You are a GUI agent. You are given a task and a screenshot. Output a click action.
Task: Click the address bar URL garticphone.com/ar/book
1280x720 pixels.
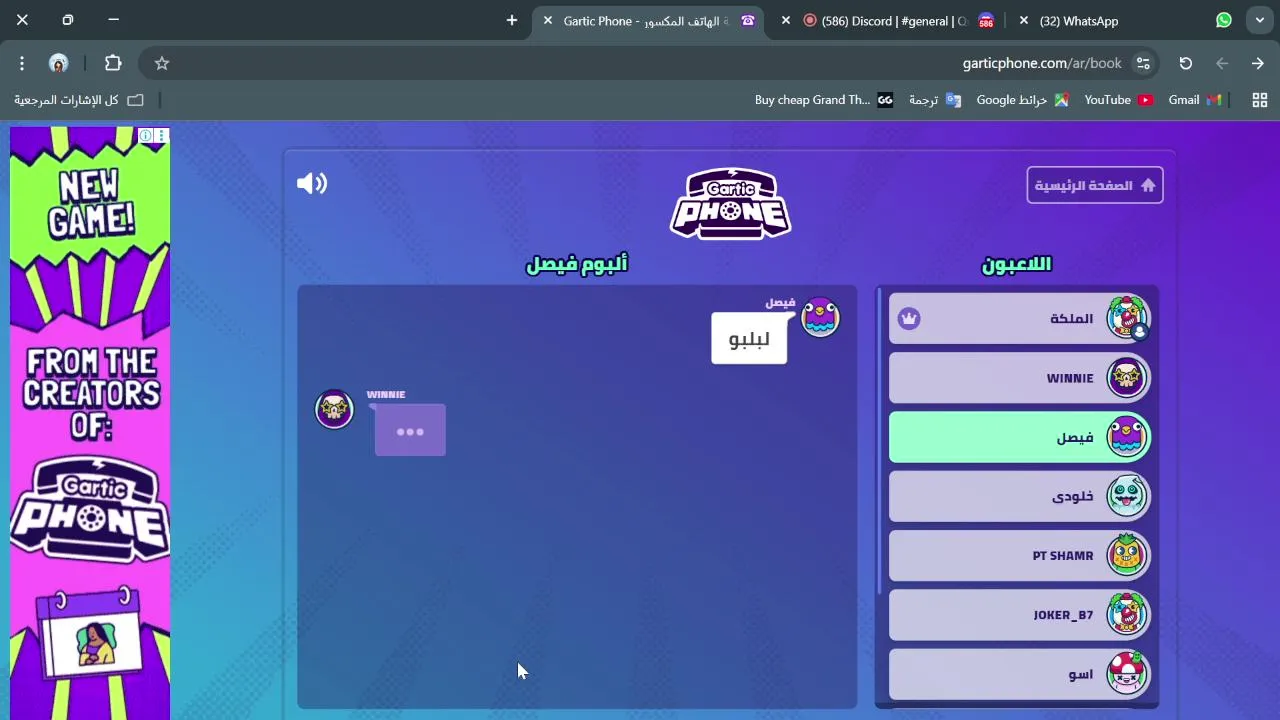pyautogui.click(x=1042, y=63)
